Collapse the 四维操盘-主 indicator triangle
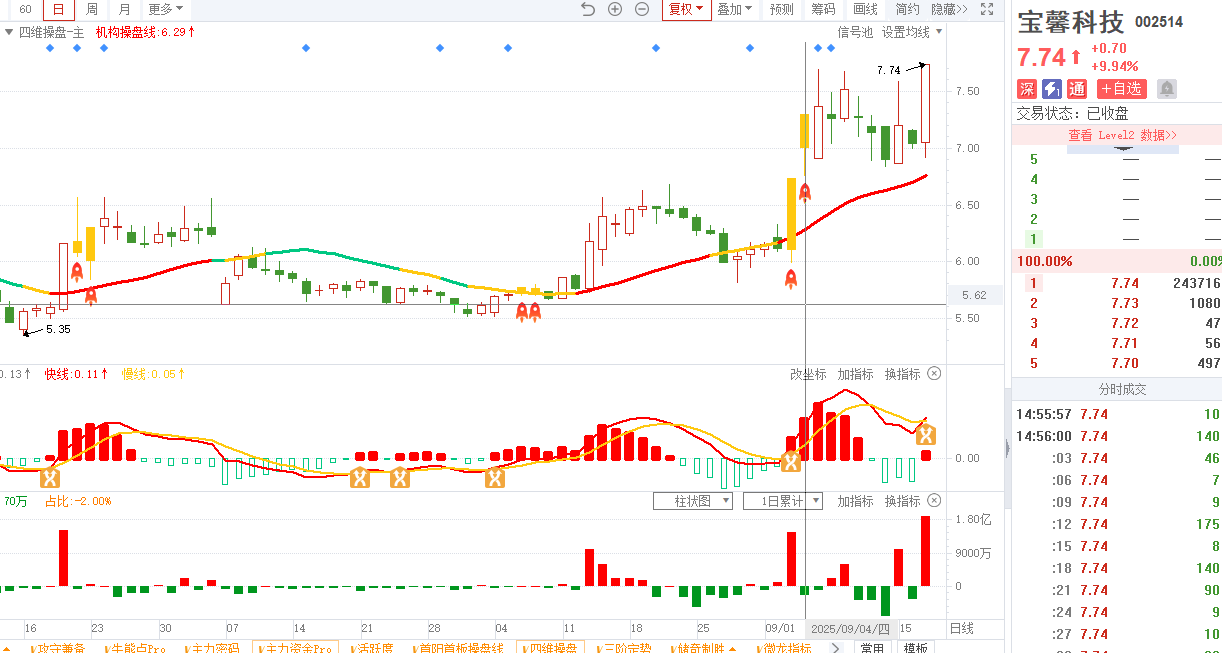Image resolution: width=1222 pixels, height=653 pixels. pyautogui.click(x=9, y=32)
